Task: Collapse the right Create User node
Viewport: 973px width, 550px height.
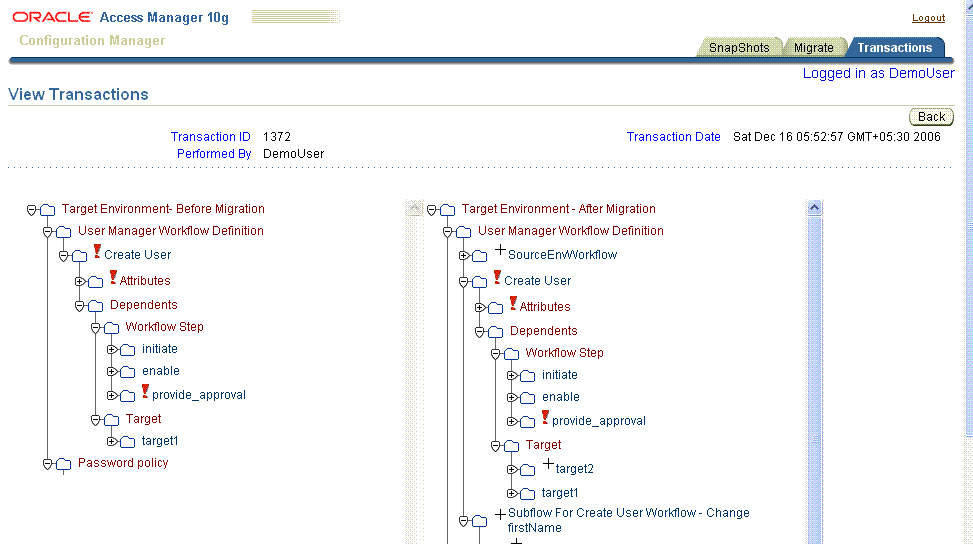Action: (464, 282)
